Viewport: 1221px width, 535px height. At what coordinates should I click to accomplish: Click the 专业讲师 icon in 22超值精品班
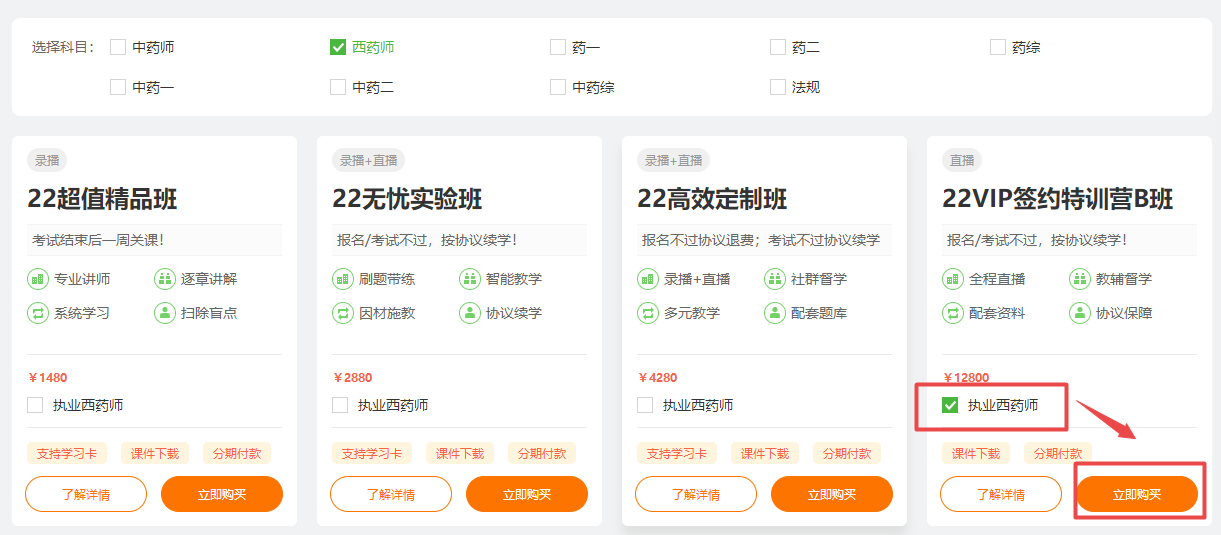[x=38, y=279]
